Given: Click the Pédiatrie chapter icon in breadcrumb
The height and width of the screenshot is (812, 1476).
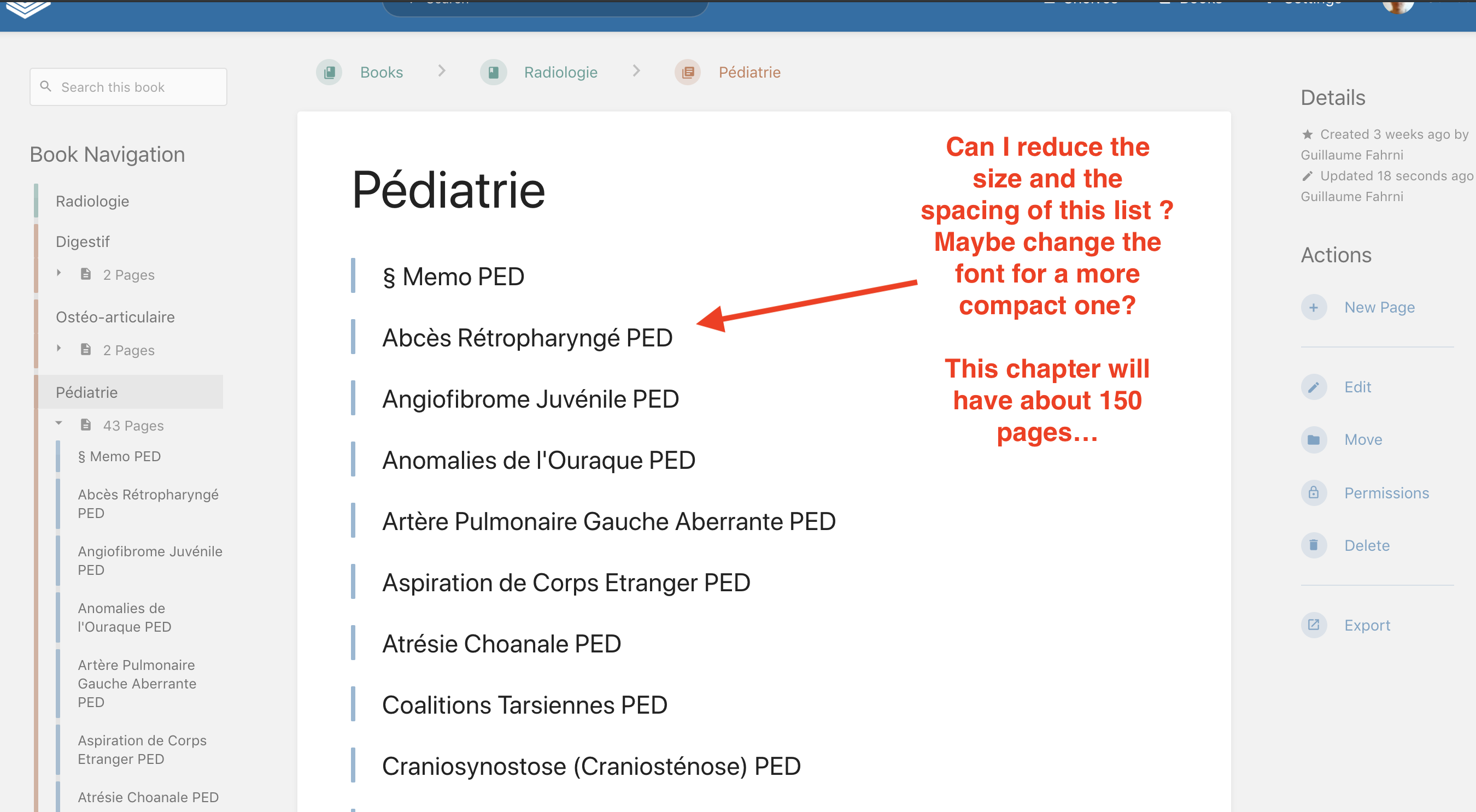Looking at the screenshot, I should [688, 73].
